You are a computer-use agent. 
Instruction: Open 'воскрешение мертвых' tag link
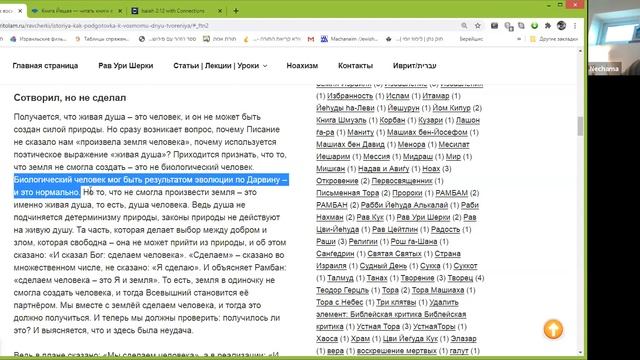(396, 351)
